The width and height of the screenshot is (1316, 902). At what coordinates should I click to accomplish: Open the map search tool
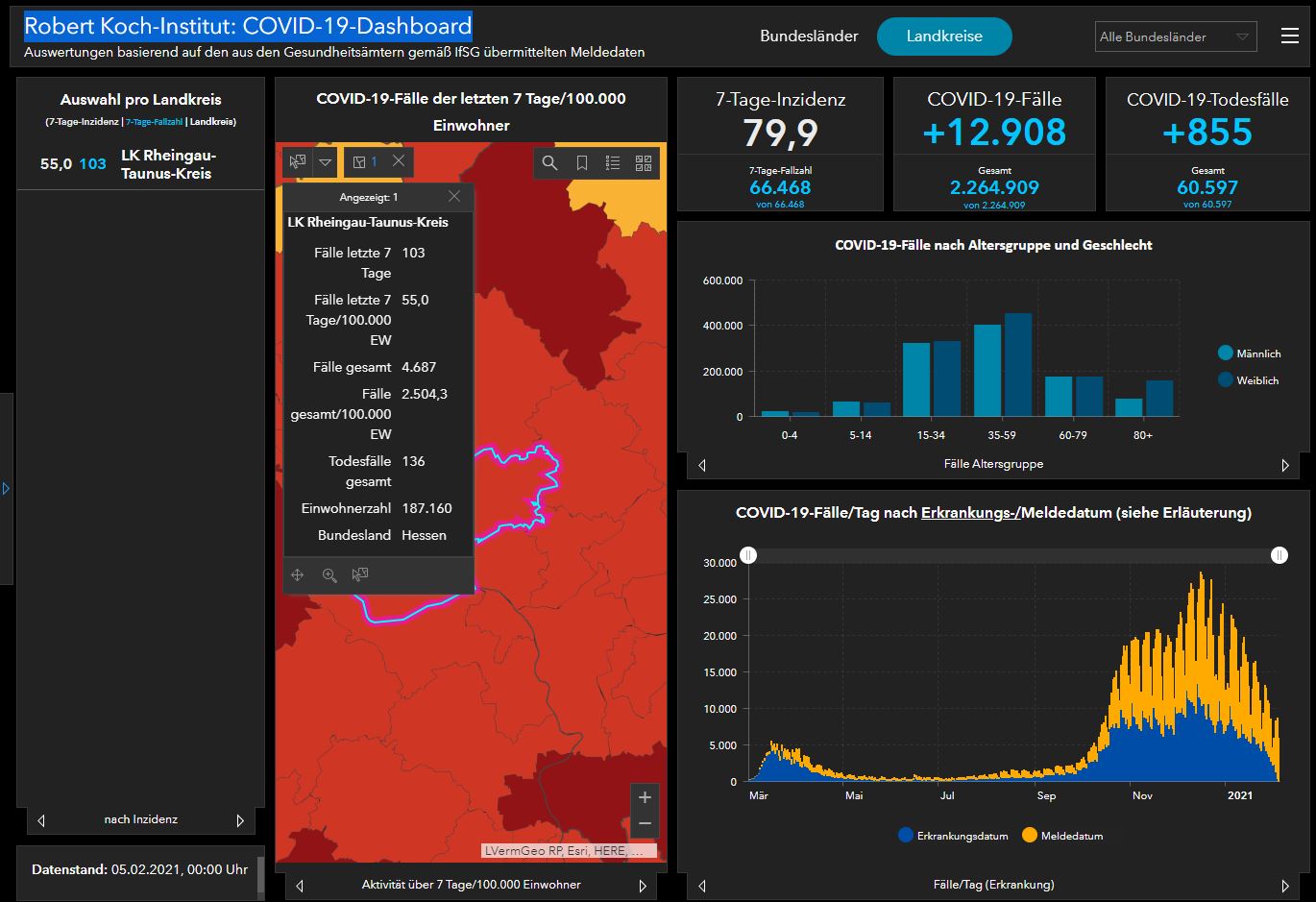549,163
